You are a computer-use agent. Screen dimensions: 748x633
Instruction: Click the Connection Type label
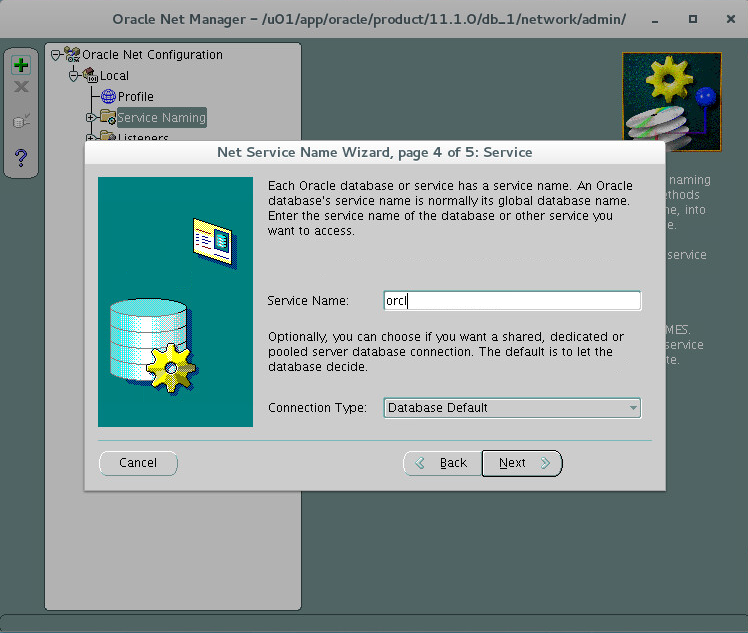coord(317,408)
